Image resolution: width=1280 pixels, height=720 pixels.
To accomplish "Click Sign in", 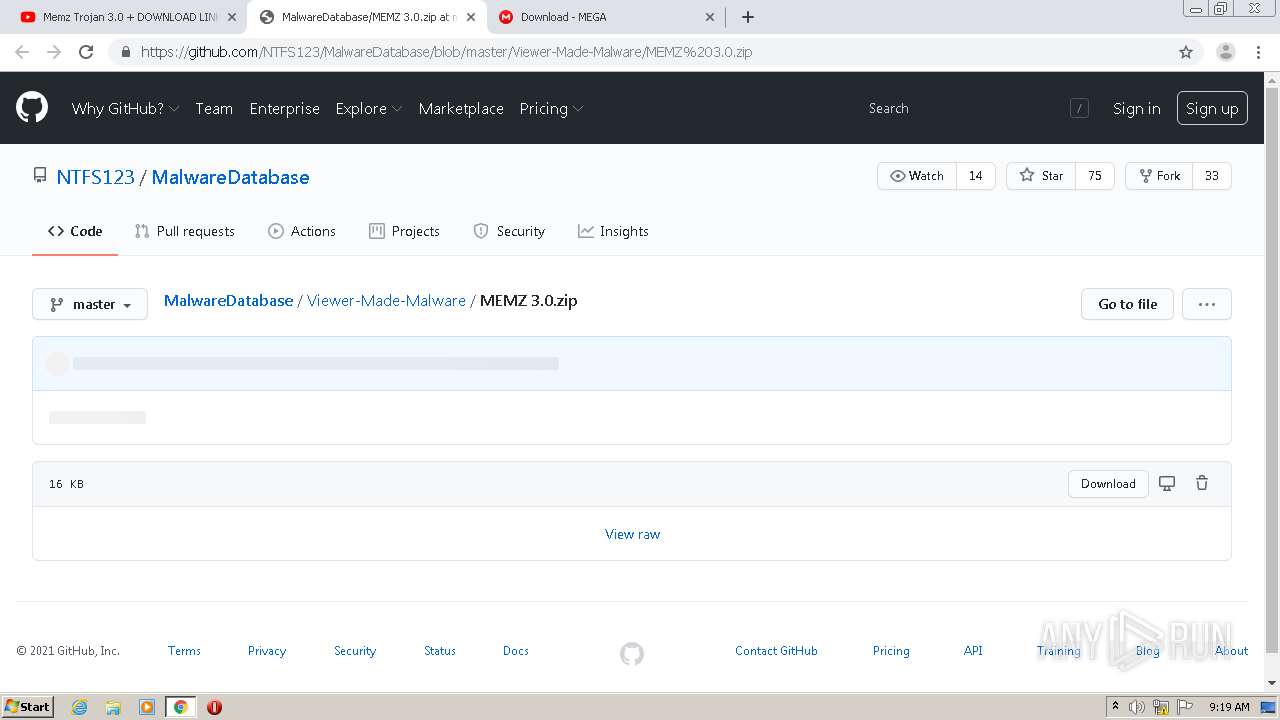I will tap(1137, 108).
